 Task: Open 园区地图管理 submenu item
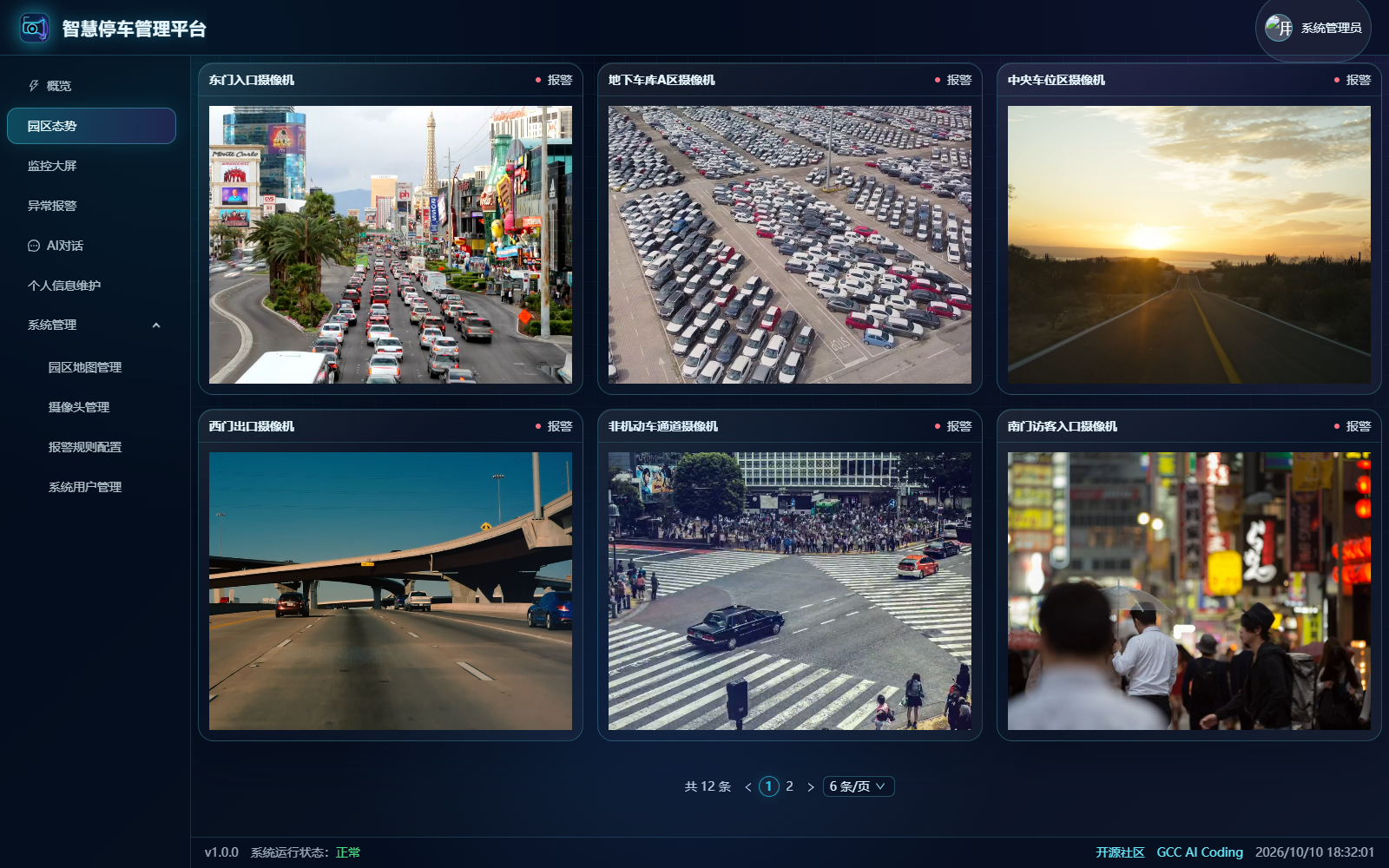tap(91, 367)
